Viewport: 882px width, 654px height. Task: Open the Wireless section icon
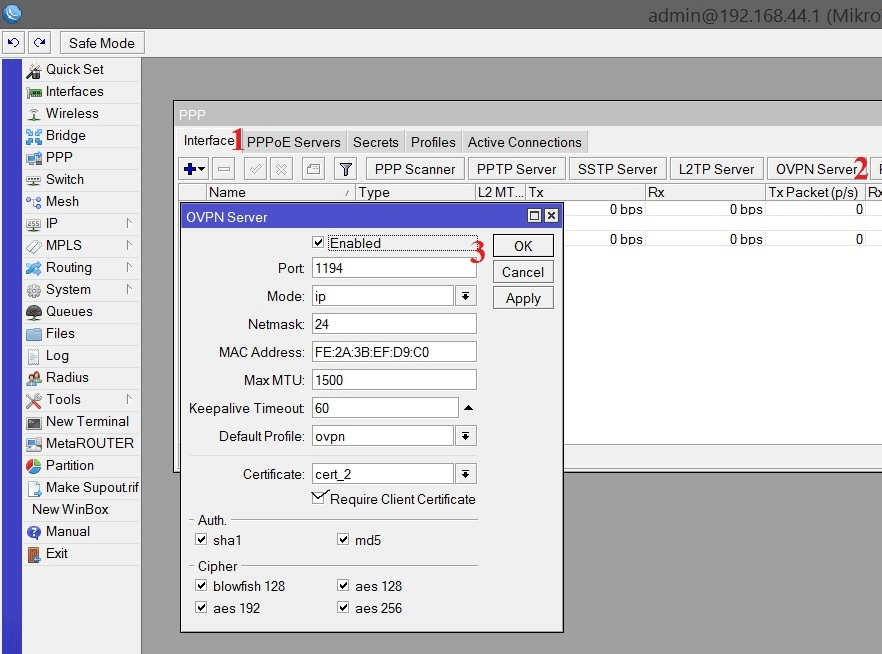pos(34,114)
